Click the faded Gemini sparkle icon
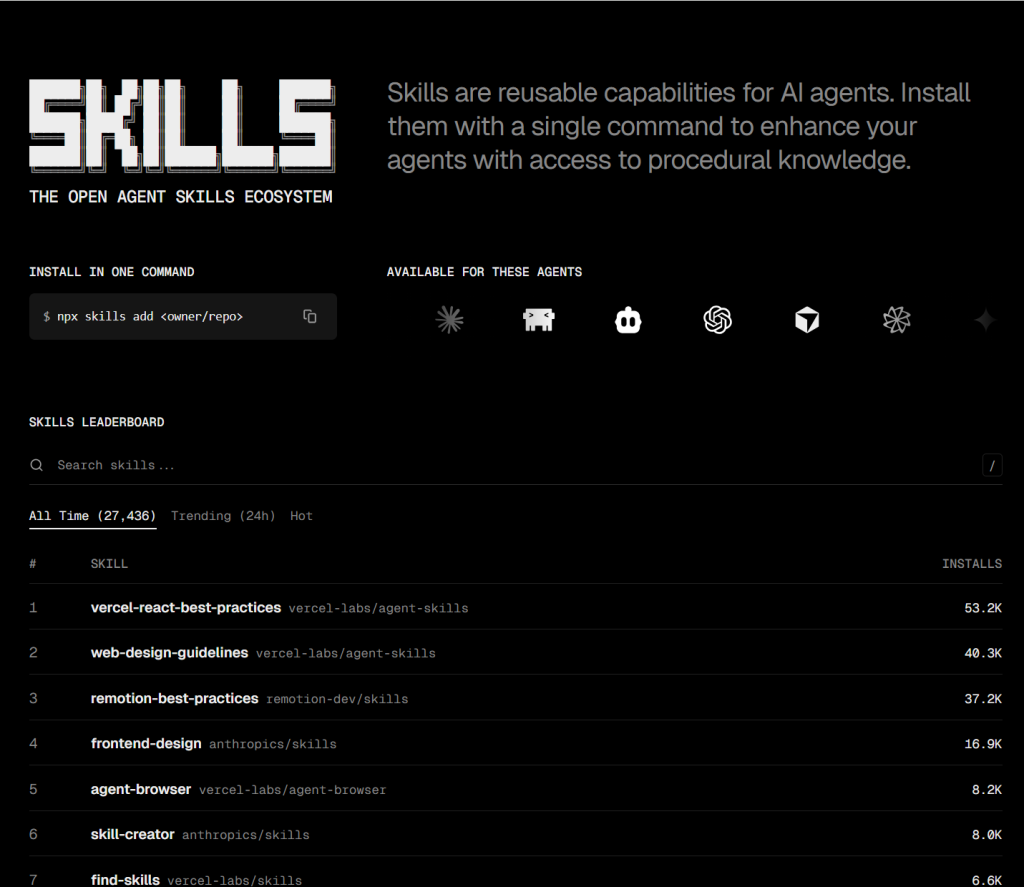 [985, 320]
